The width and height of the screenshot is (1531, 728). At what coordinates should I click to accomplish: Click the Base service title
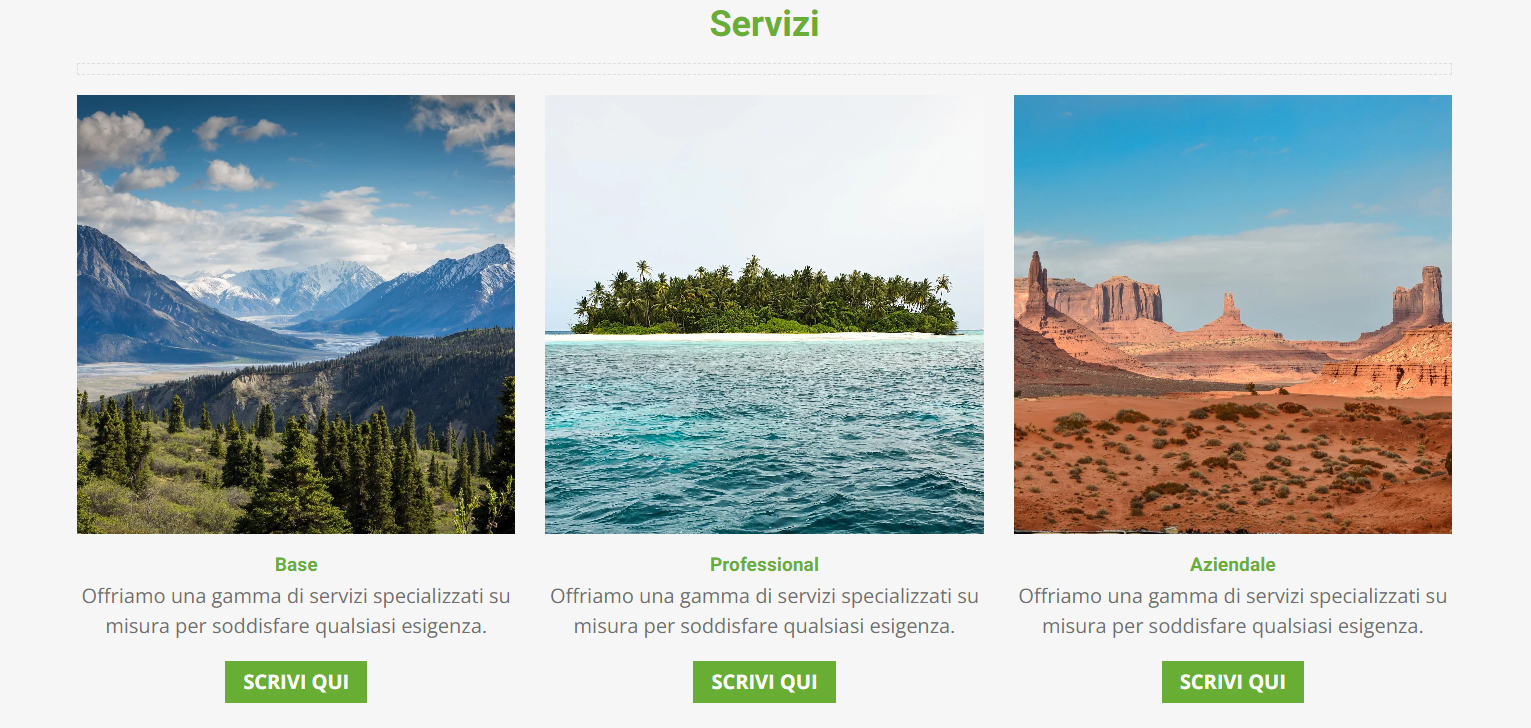296,564
